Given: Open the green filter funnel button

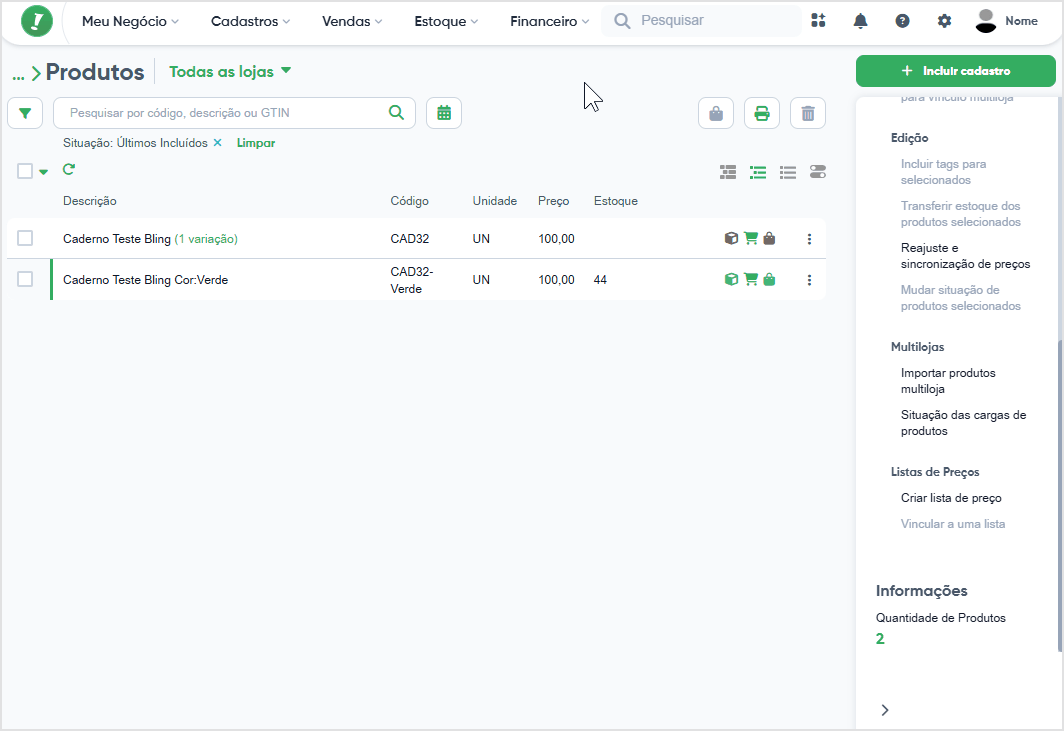Looking at the screenshot, I should pos(25,113).
